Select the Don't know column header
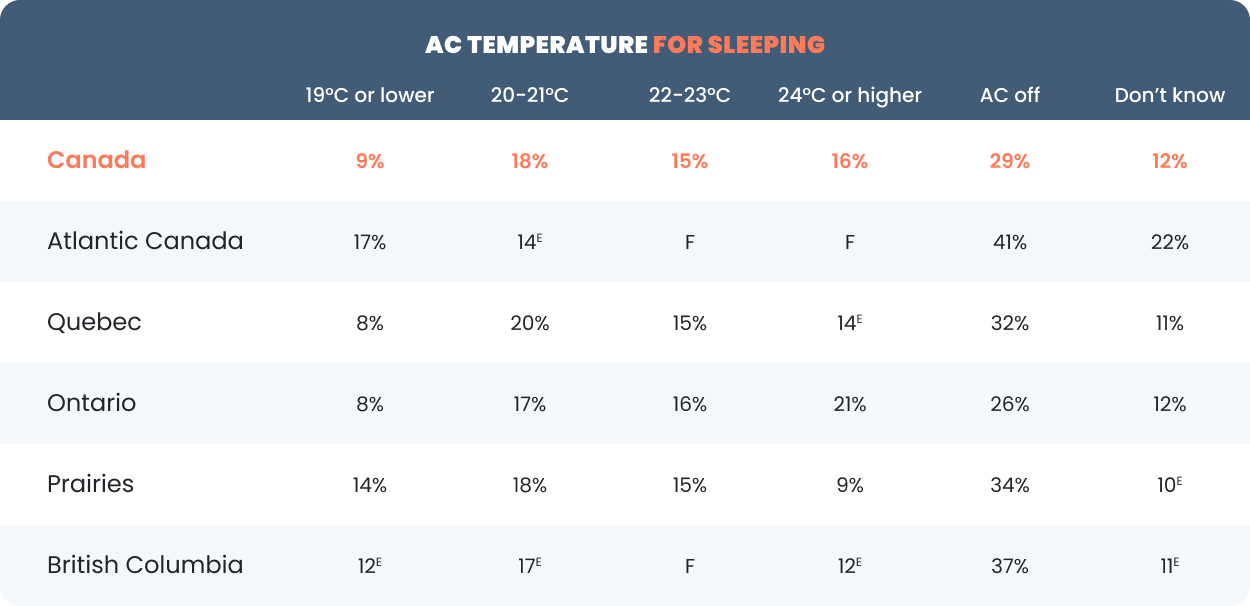The height and width of the screenshot is (606, 1250). [x=1170, y=95]
